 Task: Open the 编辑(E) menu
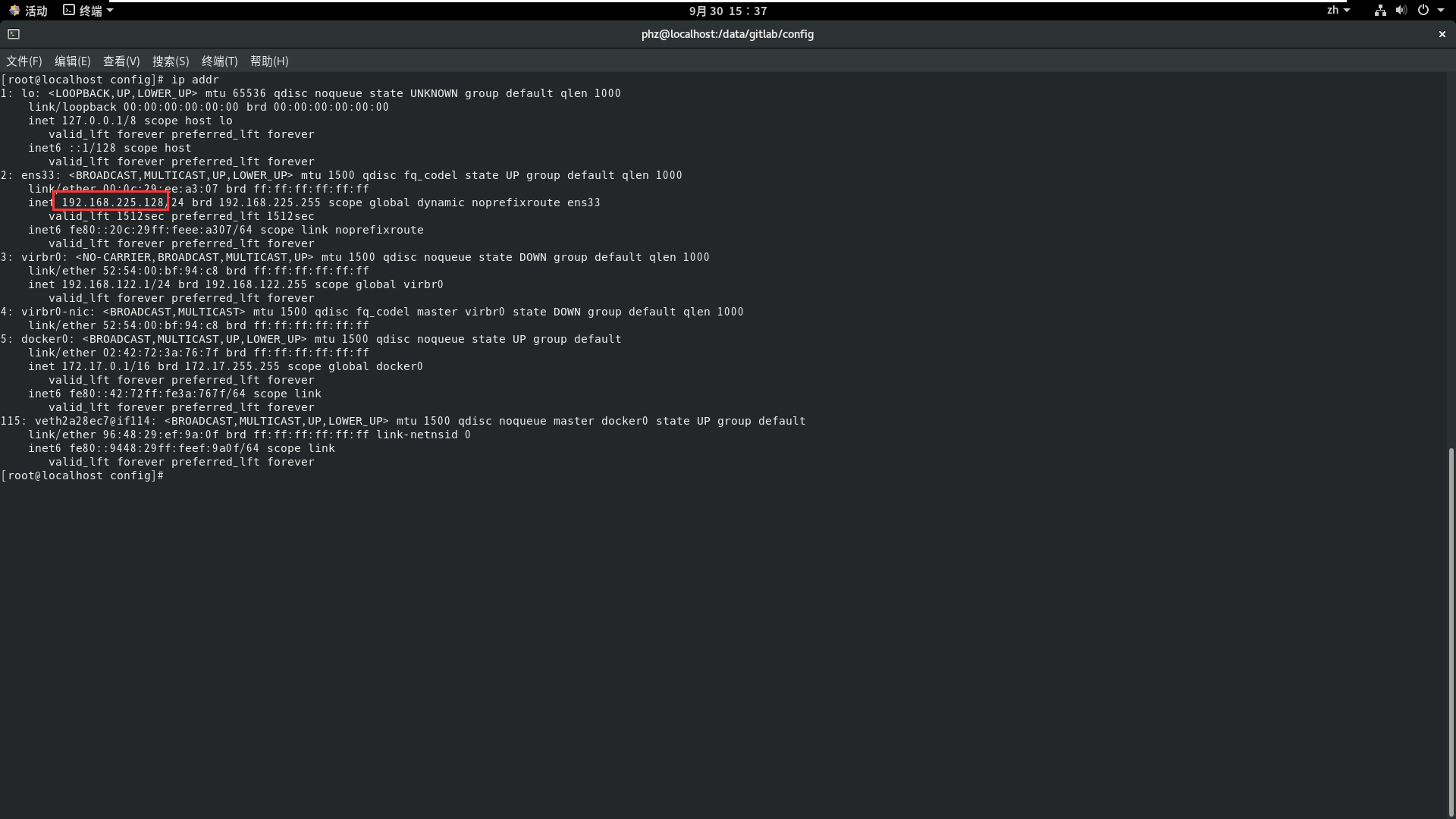(x=72, y=61)
